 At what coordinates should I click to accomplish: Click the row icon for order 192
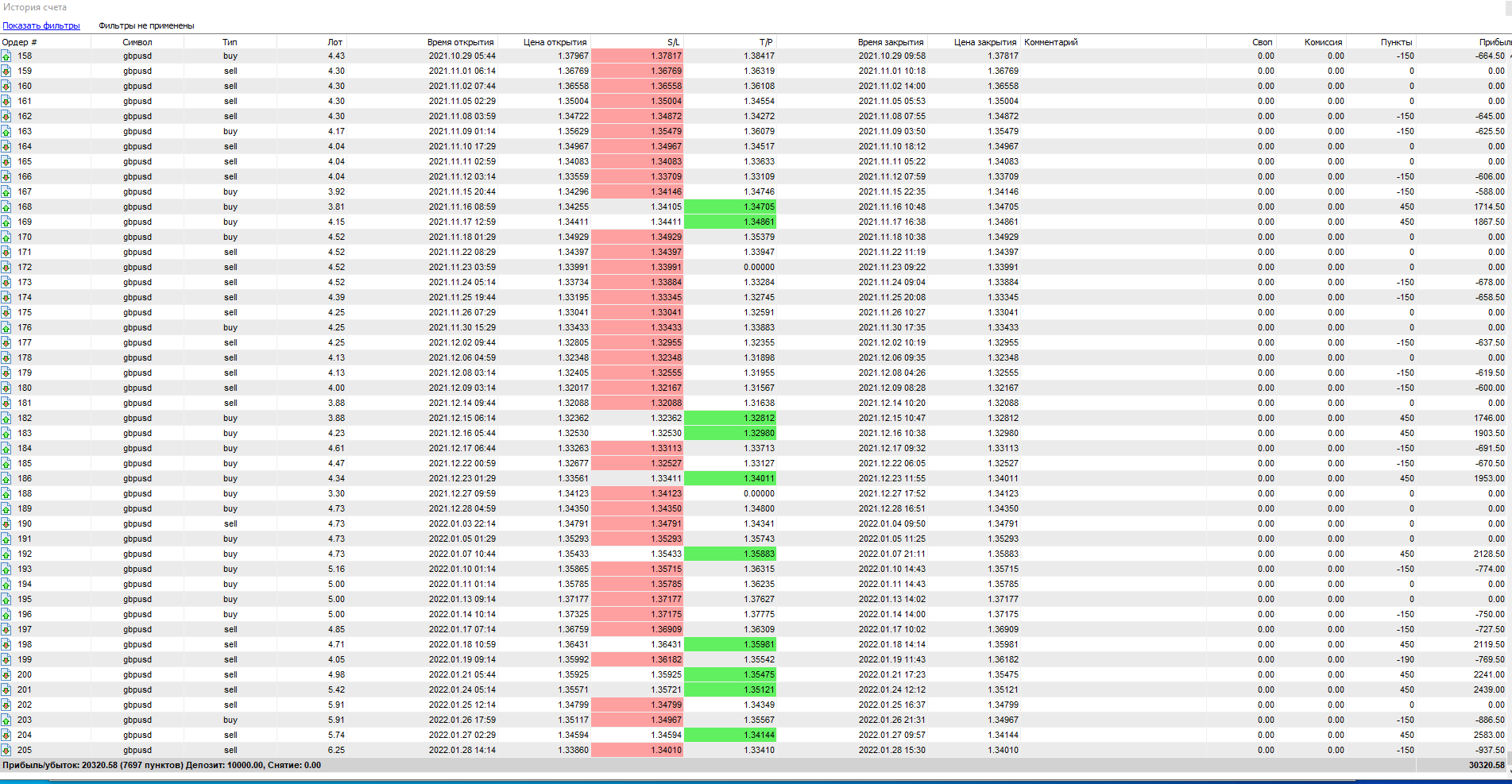[6, 554]
